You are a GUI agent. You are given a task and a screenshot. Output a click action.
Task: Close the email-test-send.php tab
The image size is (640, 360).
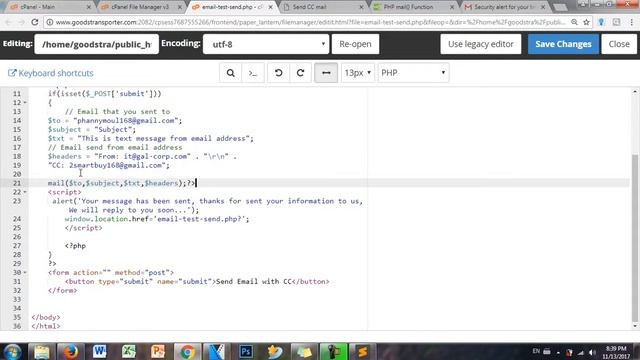(270, 7)
